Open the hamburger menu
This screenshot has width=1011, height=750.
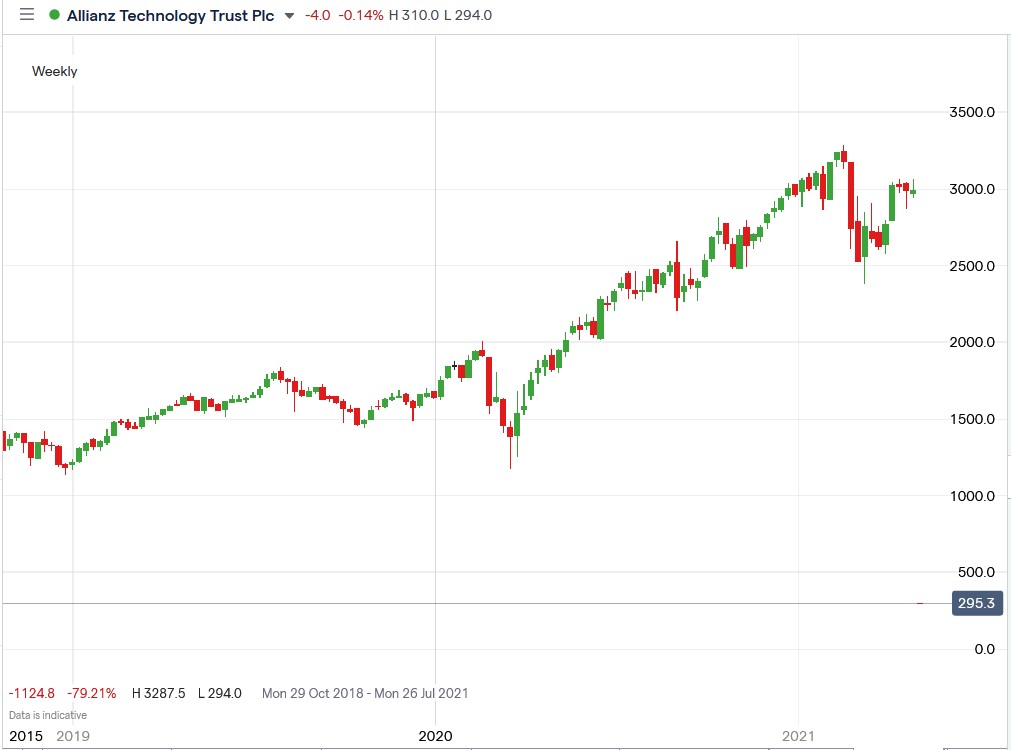pyautogui.click(x=26, y=15)
